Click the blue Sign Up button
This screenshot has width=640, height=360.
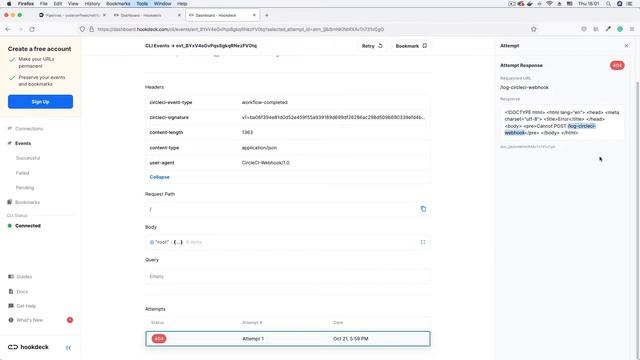tap(40, 102)
